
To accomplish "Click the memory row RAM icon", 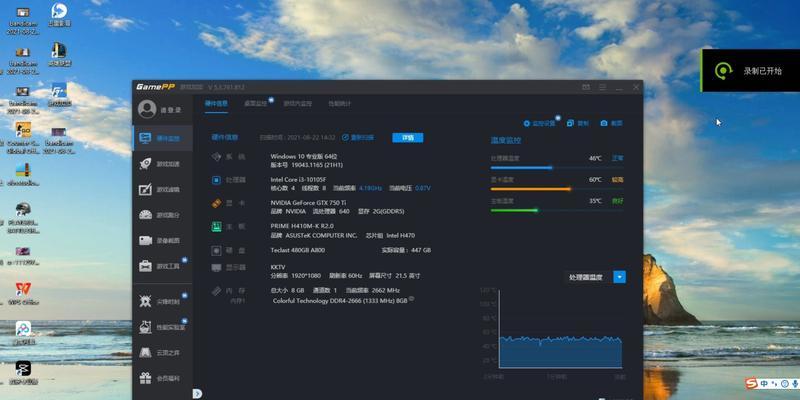I will [x=216, y=291].
